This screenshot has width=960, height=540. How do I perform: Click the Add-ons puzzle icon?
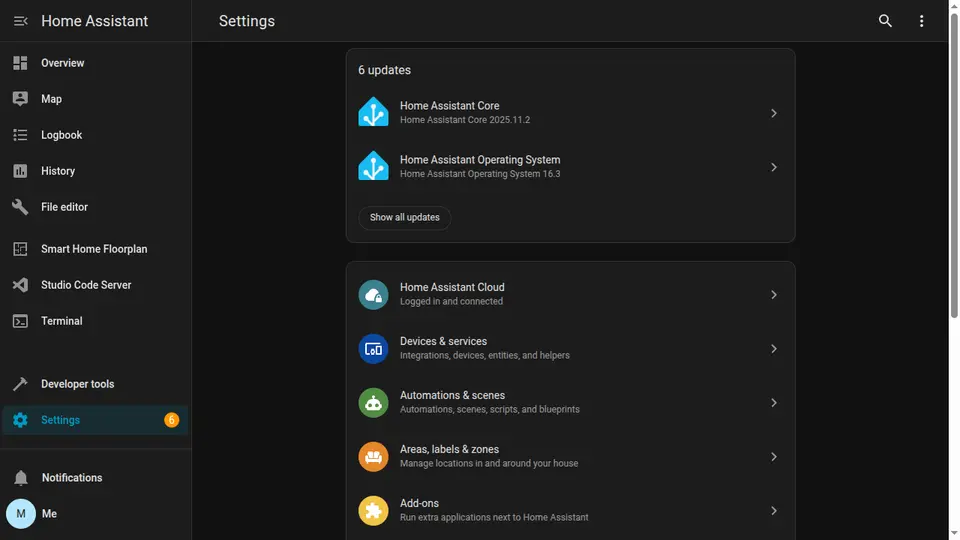pyautogui.click(x=373, y=511)
